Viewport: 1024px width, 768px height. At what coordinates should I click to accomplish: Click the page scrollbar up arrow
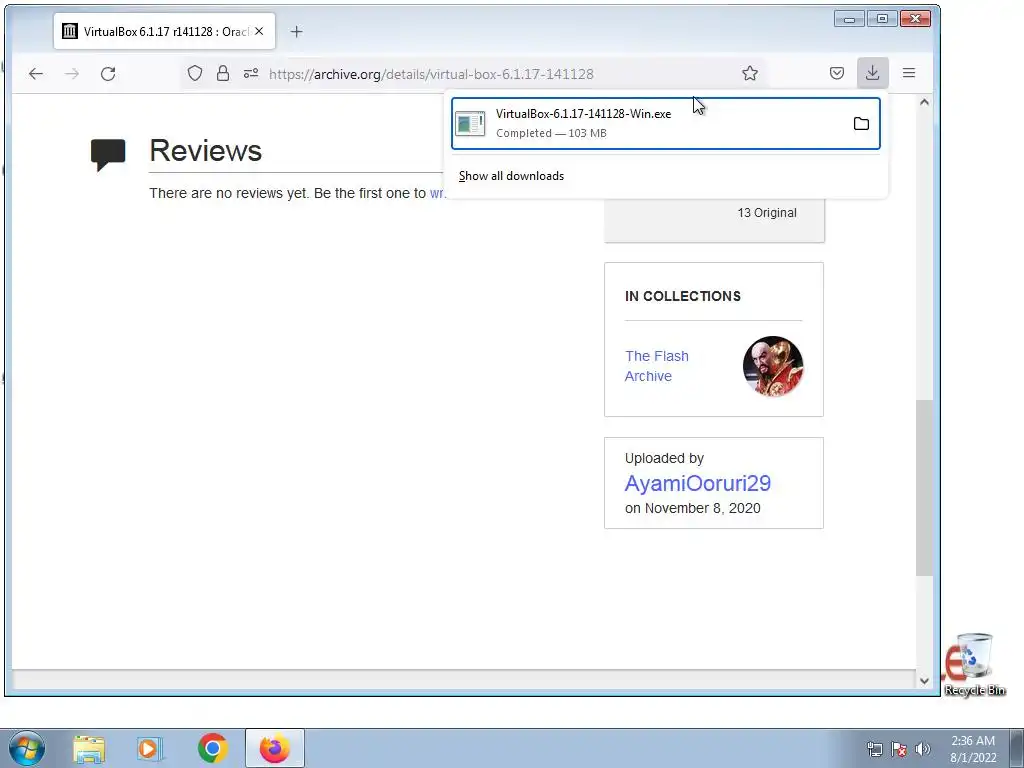click(924, 103)
